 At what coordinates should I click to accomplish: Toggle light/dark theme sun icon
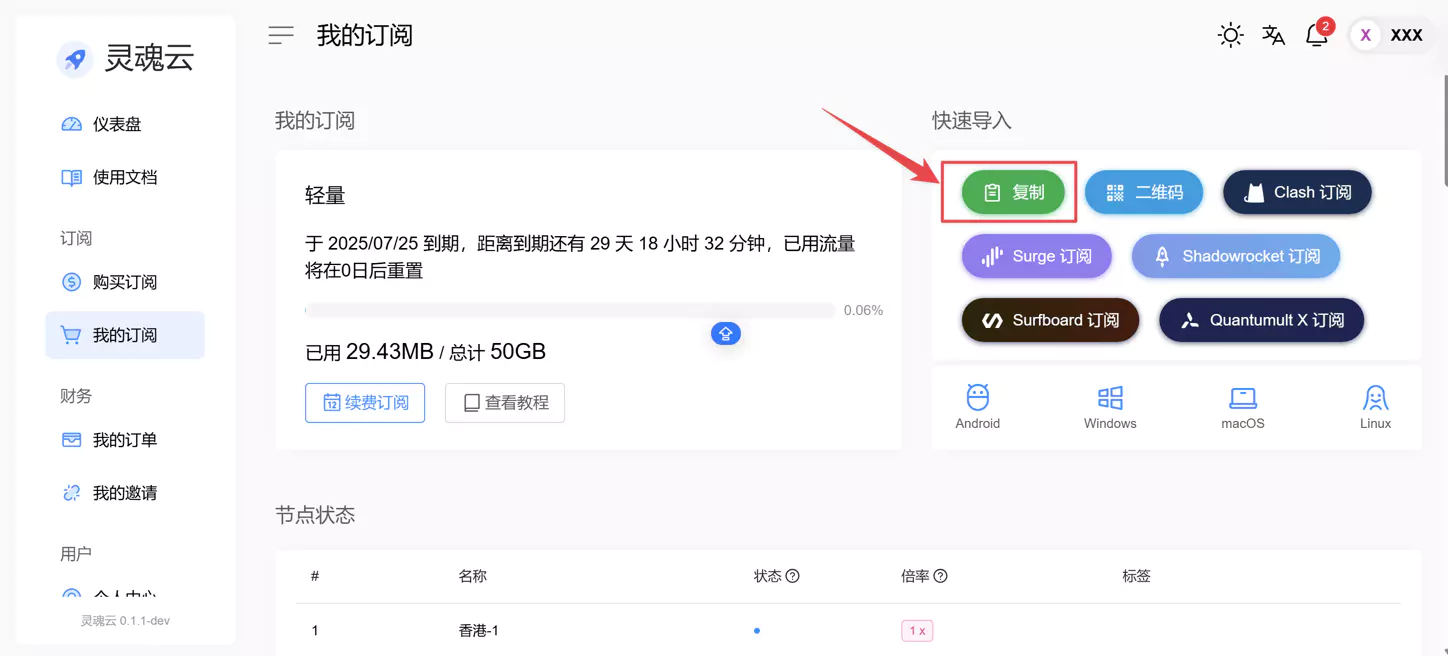click(x=1230, y=36)
